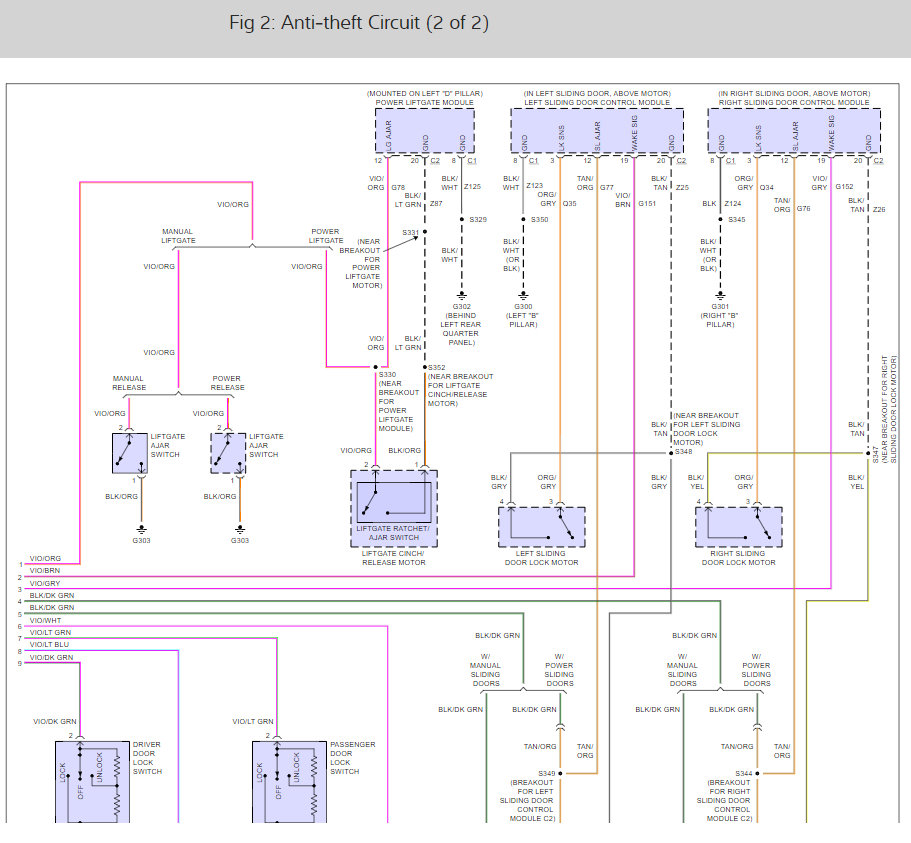
Task: Click the "LIFTGATE CINCH/ RELEASE MOTOR" caption
Action: pyautogui.click(x=393, y=558)
